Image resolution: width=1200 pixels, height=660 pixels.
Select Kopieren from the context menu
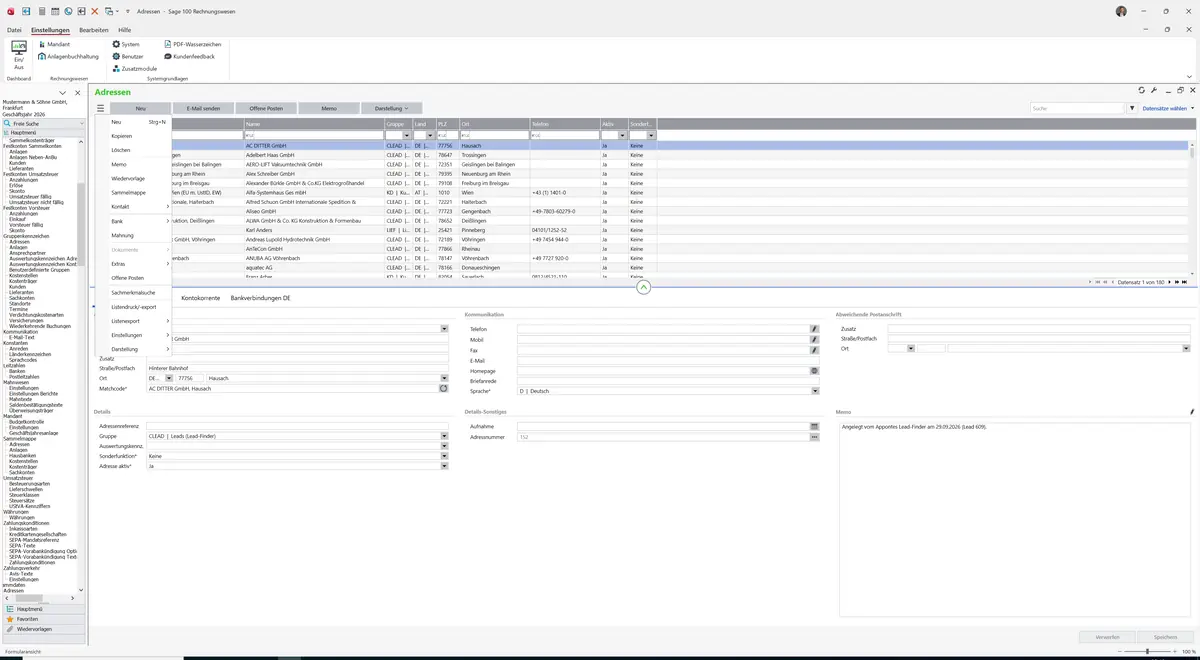pos(122,136)
